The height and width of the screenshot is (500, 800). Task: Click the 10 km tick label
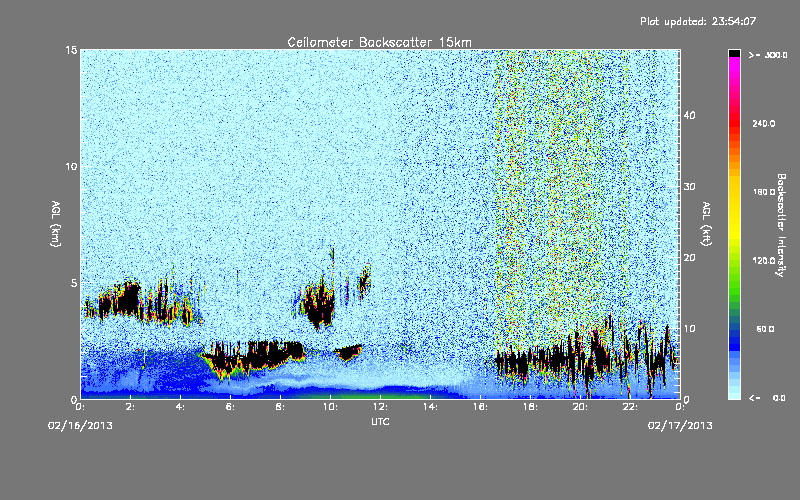(71, 166)
